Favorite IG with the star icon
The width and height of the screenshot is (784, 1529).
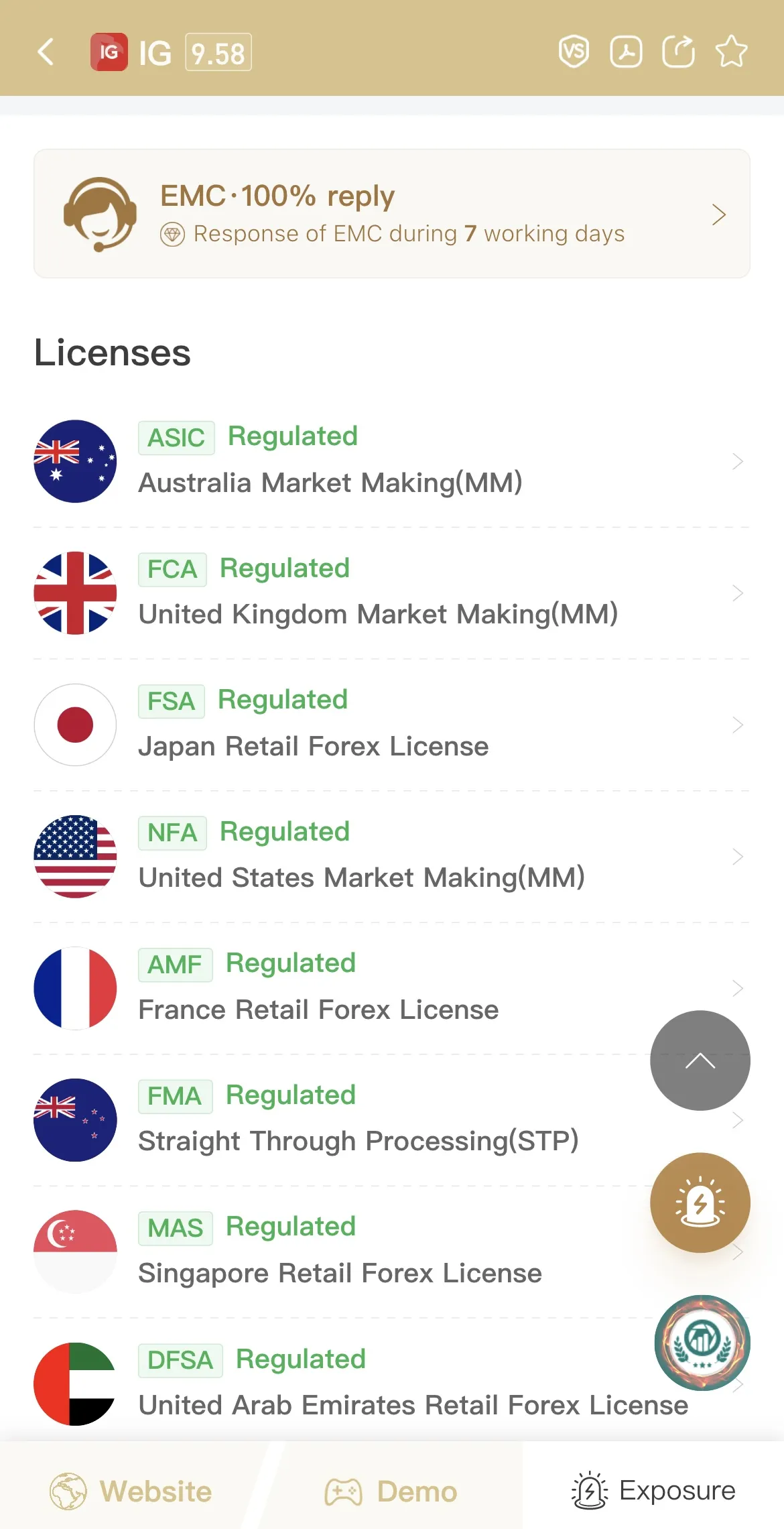coord(731,52)
